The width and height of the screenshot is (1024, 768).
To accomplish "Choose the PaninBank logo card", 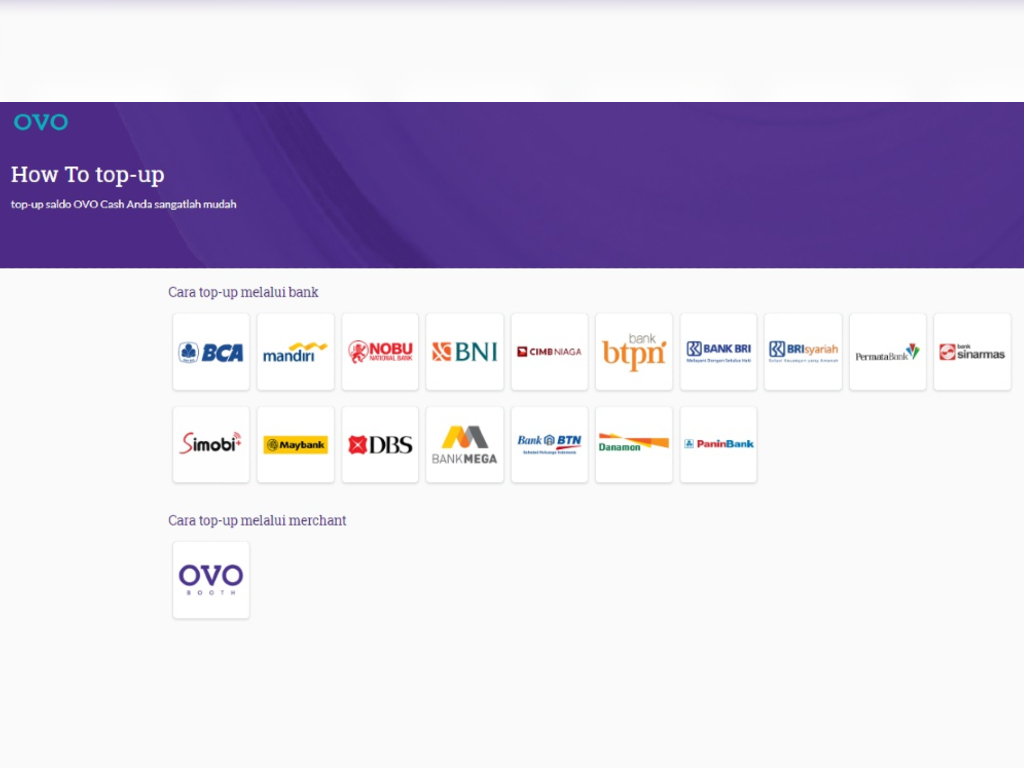I will coord(718,445).
